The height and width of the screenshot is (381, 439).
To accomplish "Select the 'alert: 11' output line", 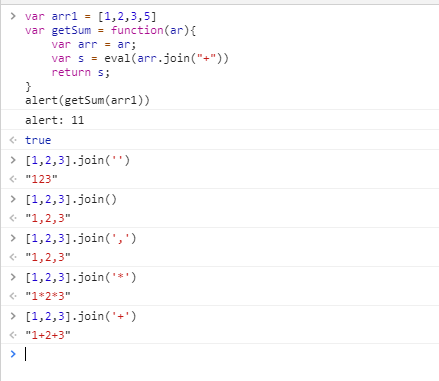I will pos(54,120).
